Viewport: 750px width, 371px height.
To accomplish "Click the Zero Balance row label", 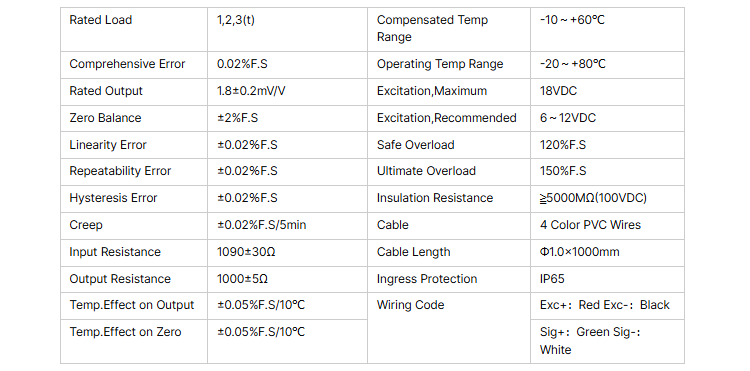I will tap(105, 118).
